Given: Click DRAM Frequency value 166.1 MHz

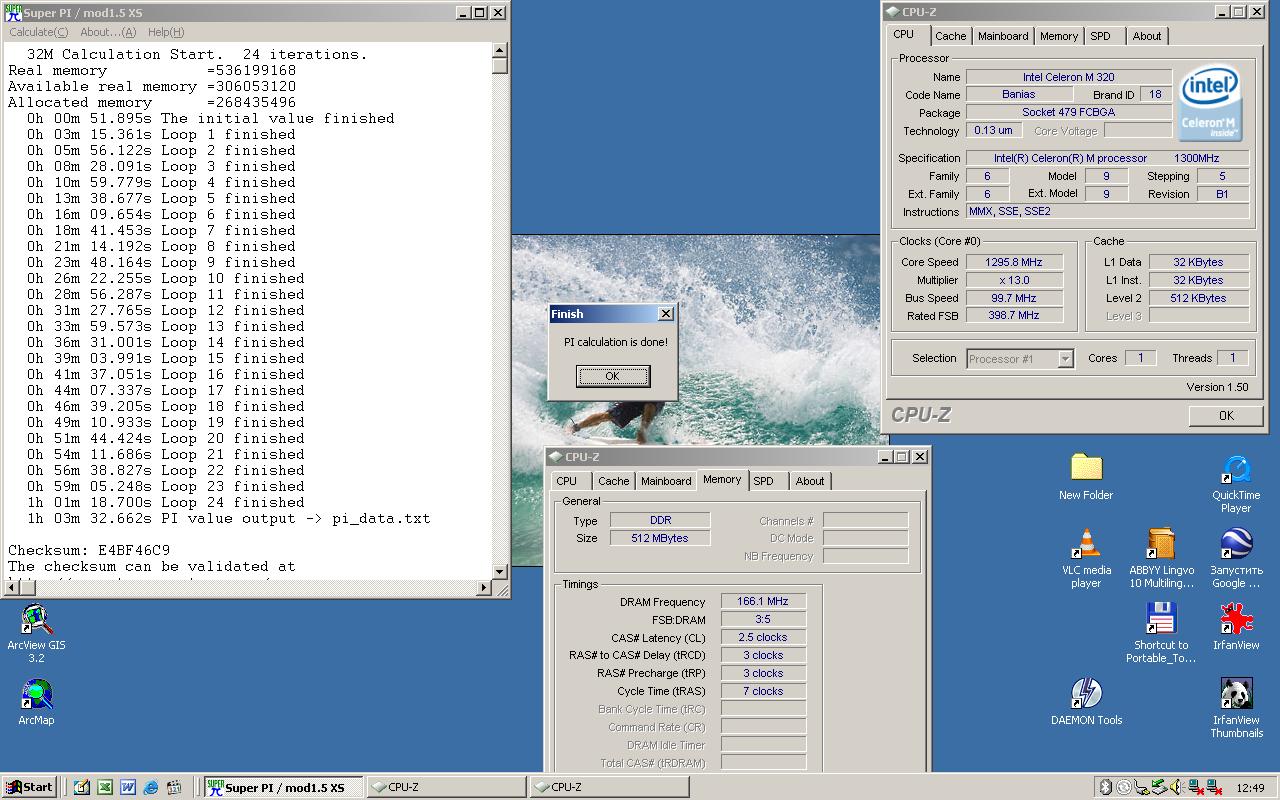Looking at the screenshot, I should tap(763, 602).
